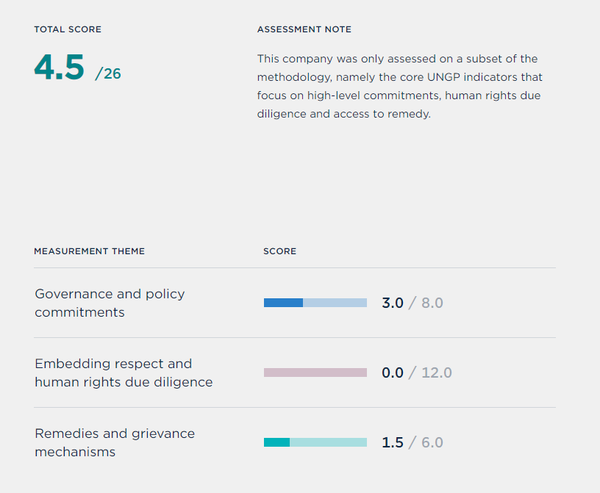Click the 12.0 maximum score text
This screenshot has height=493, width=600.
[434, 373]
